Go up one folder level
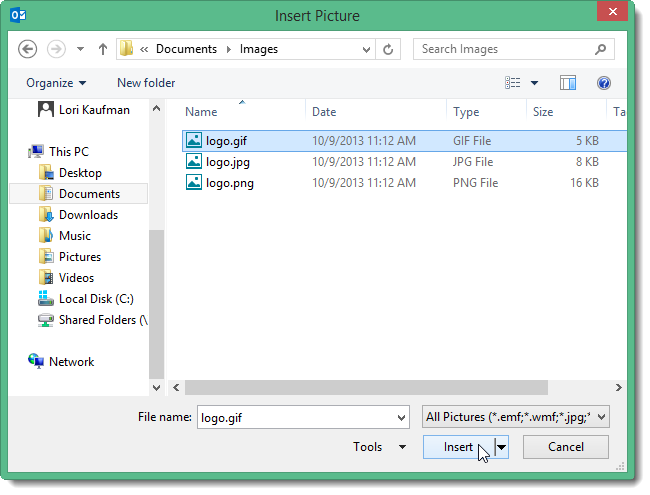 [103, 49]
